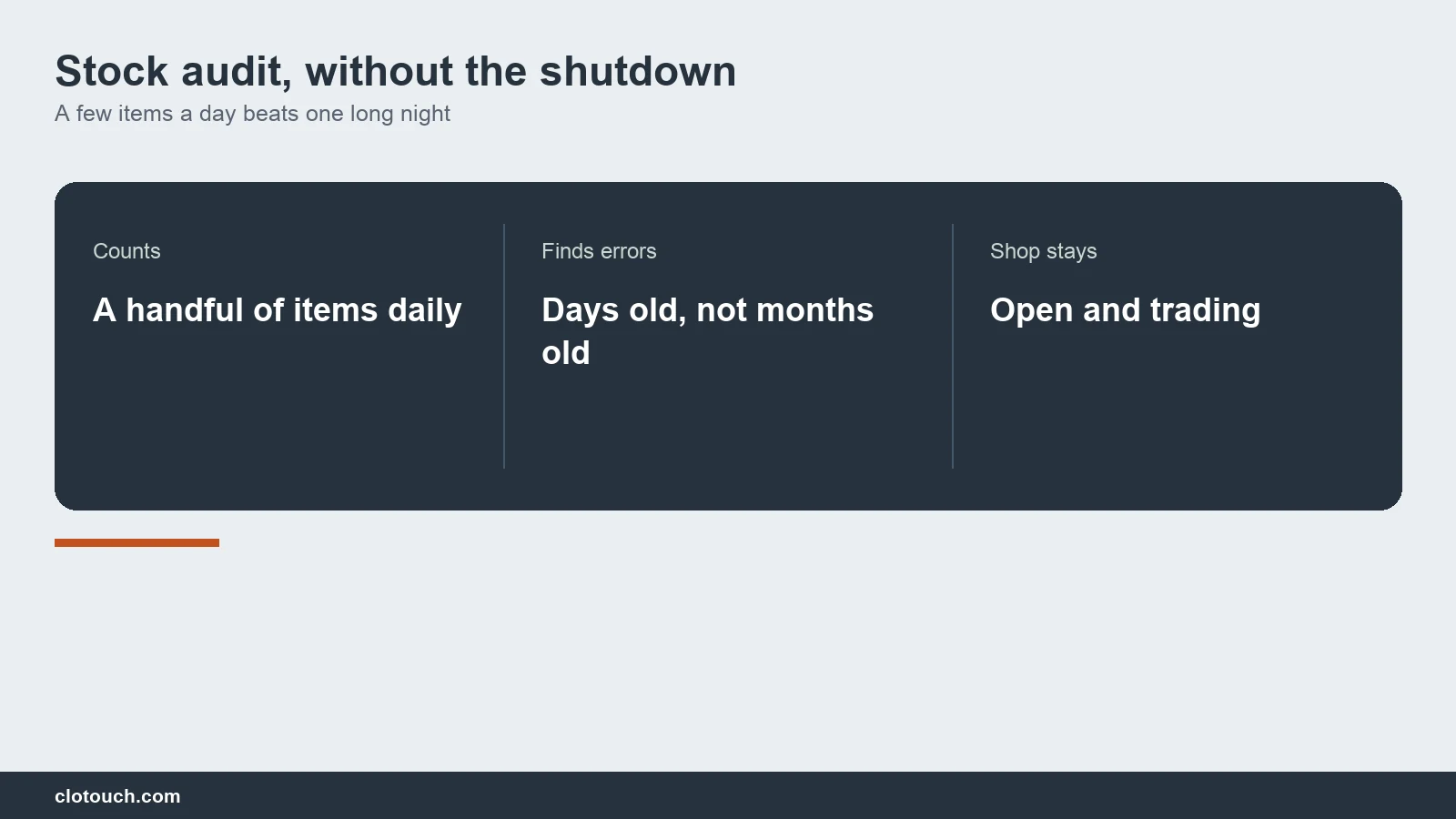Click the word 'daily' in first column

click(x=425, y=311)
